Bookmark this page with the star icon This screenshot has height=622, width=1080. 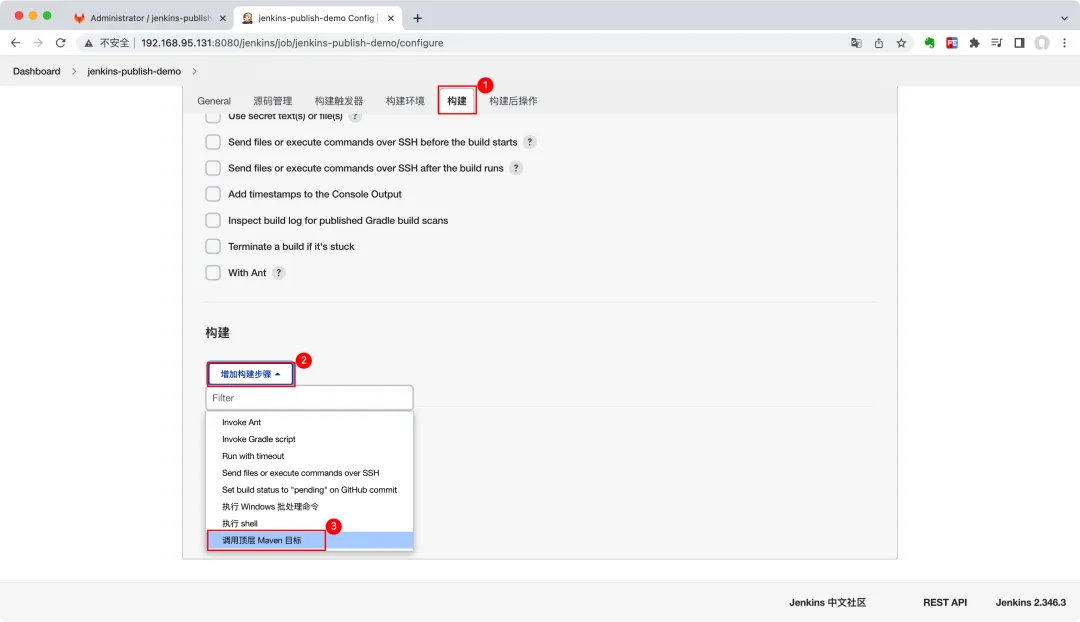(901, 43)
